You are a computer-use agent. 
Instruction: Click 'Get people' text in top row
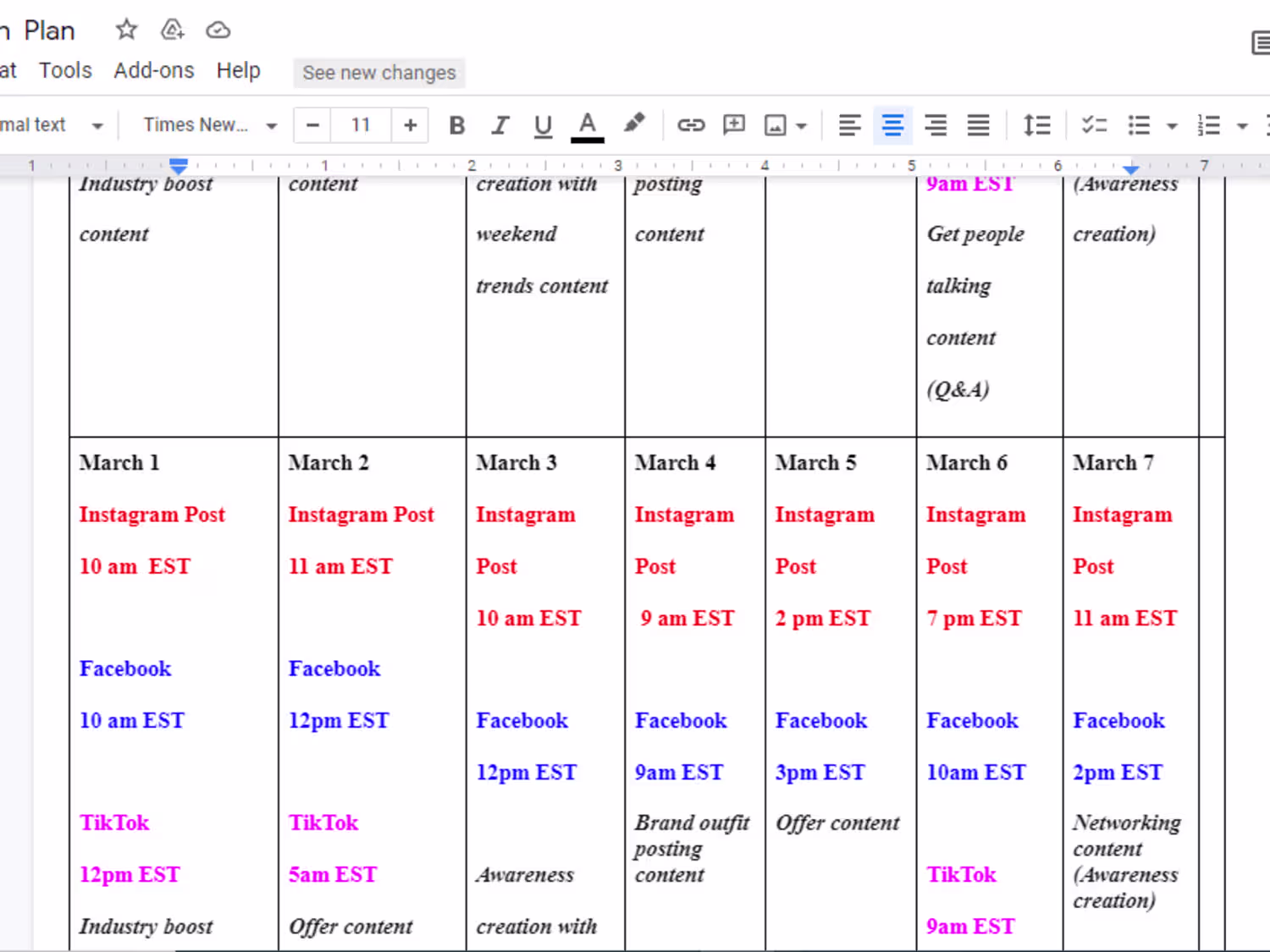pos(975,234)
